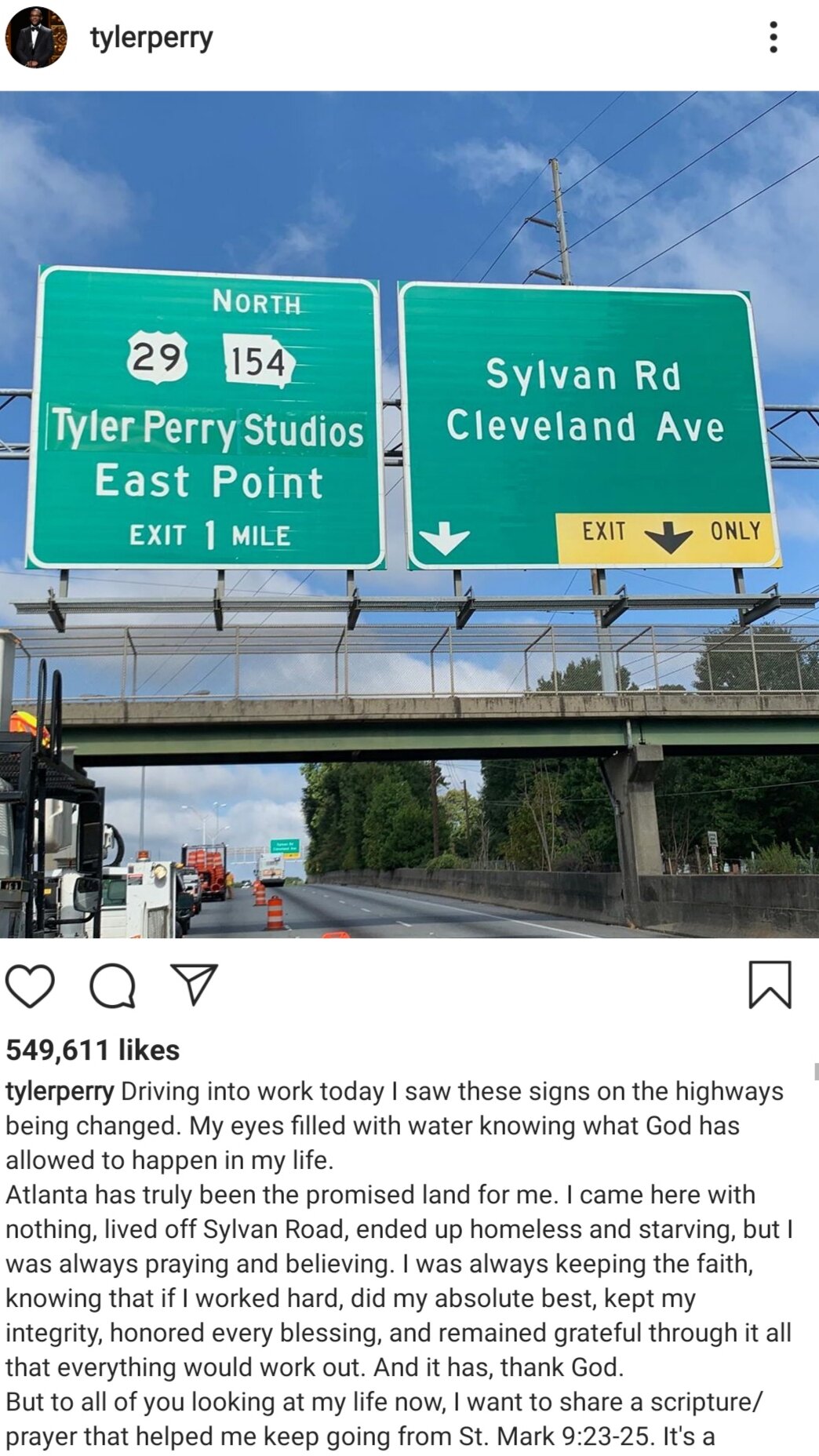This screenshot has width=819, height=1456.
Task: Open comments with the speech bubble icon
Action: point(112,985)
